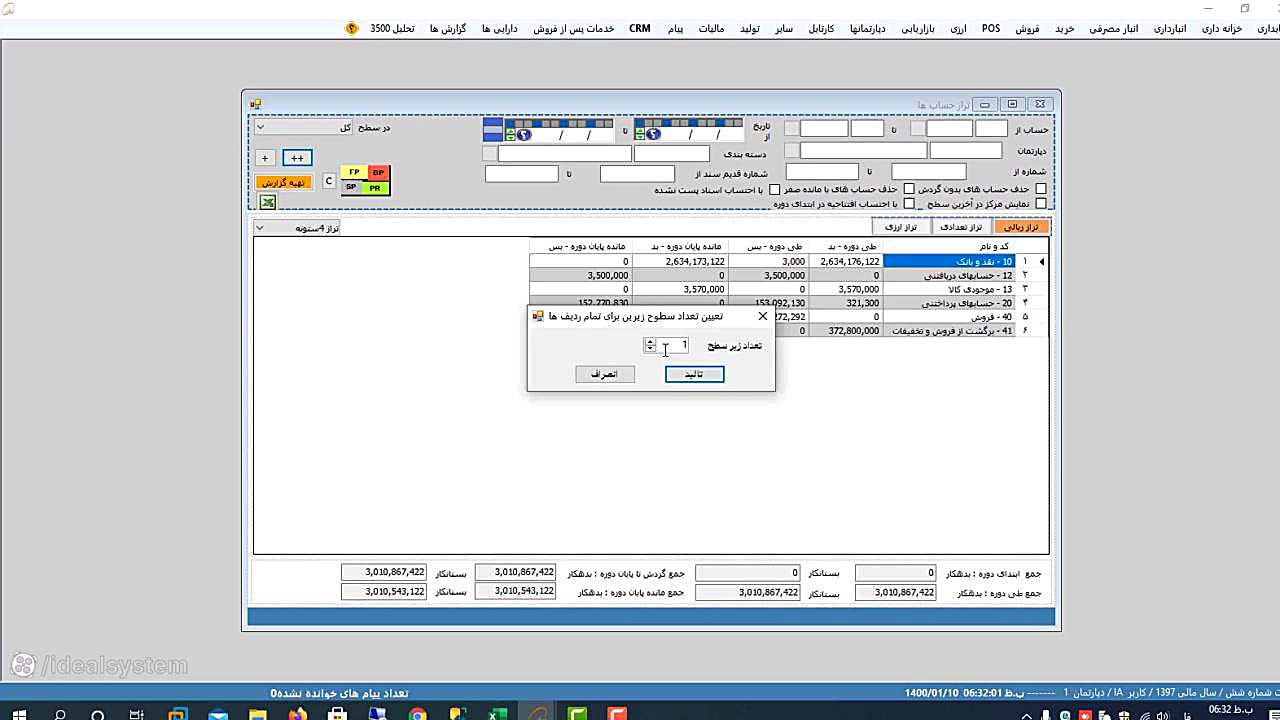The width and height of the screenshot is (1280, 720).
Task: Select row 41 - برگشت از فروش و تخفیفات
Action: coord(948,331)
